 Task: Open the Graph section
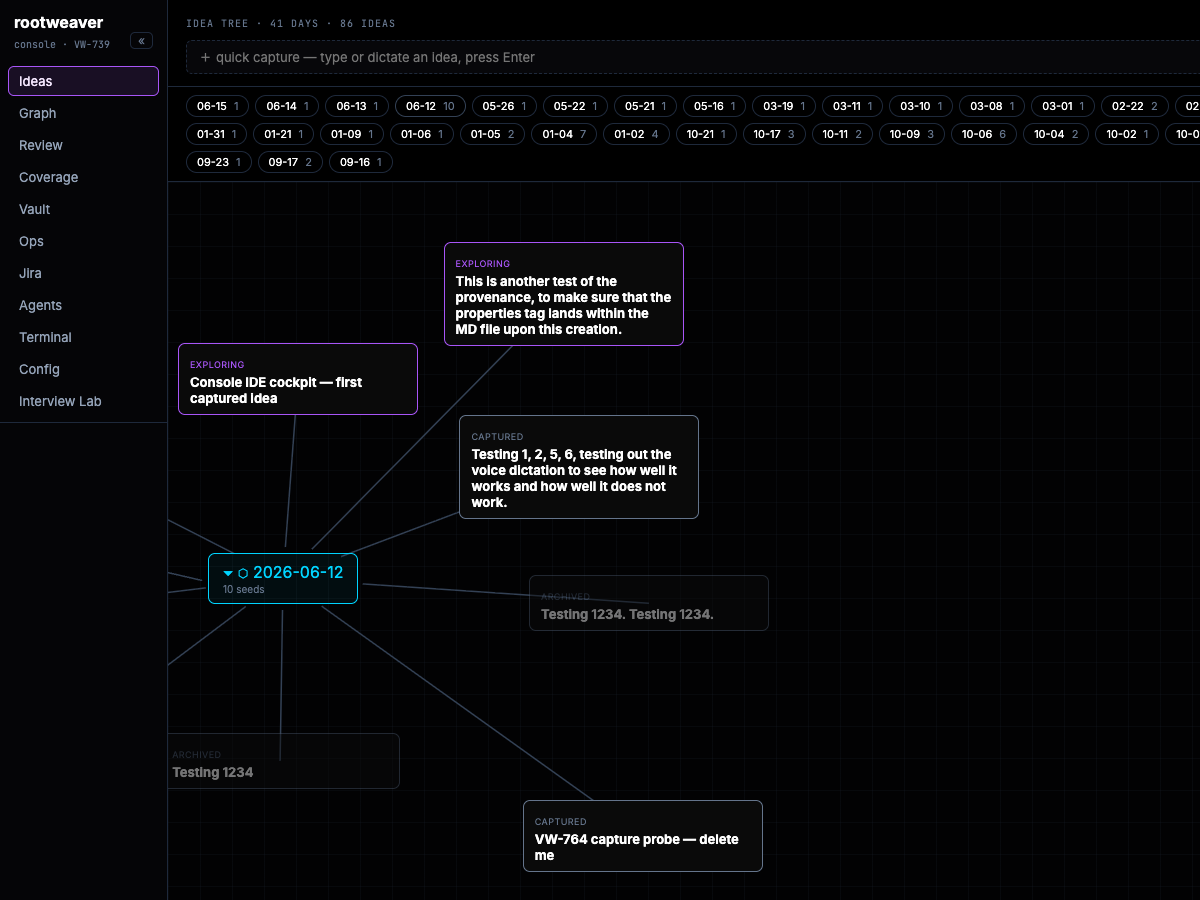pyautogui.click(x=83, y=113)
